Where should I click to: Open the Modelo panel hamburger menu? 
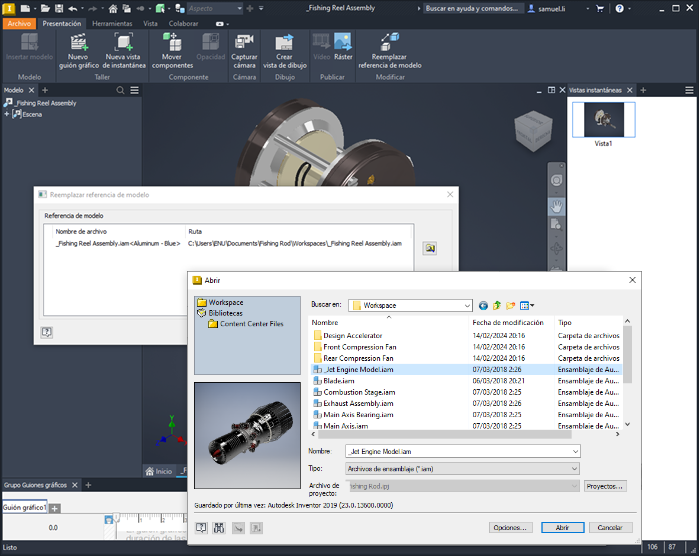coord(134,90)
